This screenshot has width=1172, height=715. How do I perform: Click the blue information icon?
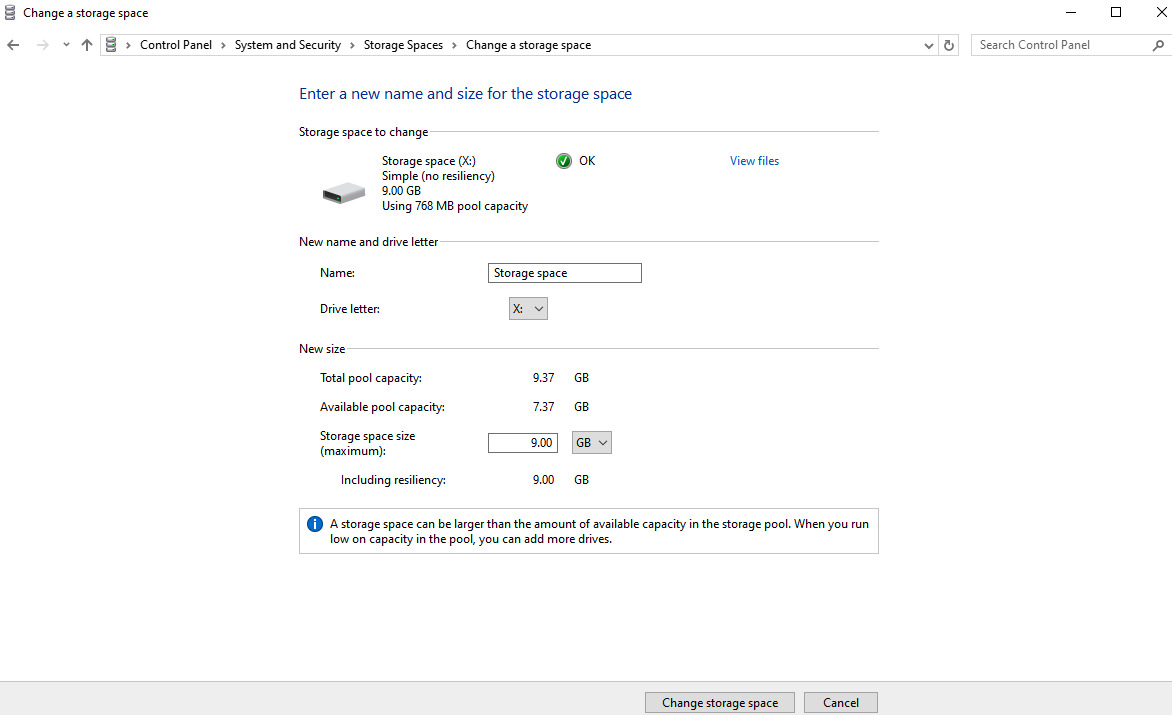coord(315,524)
